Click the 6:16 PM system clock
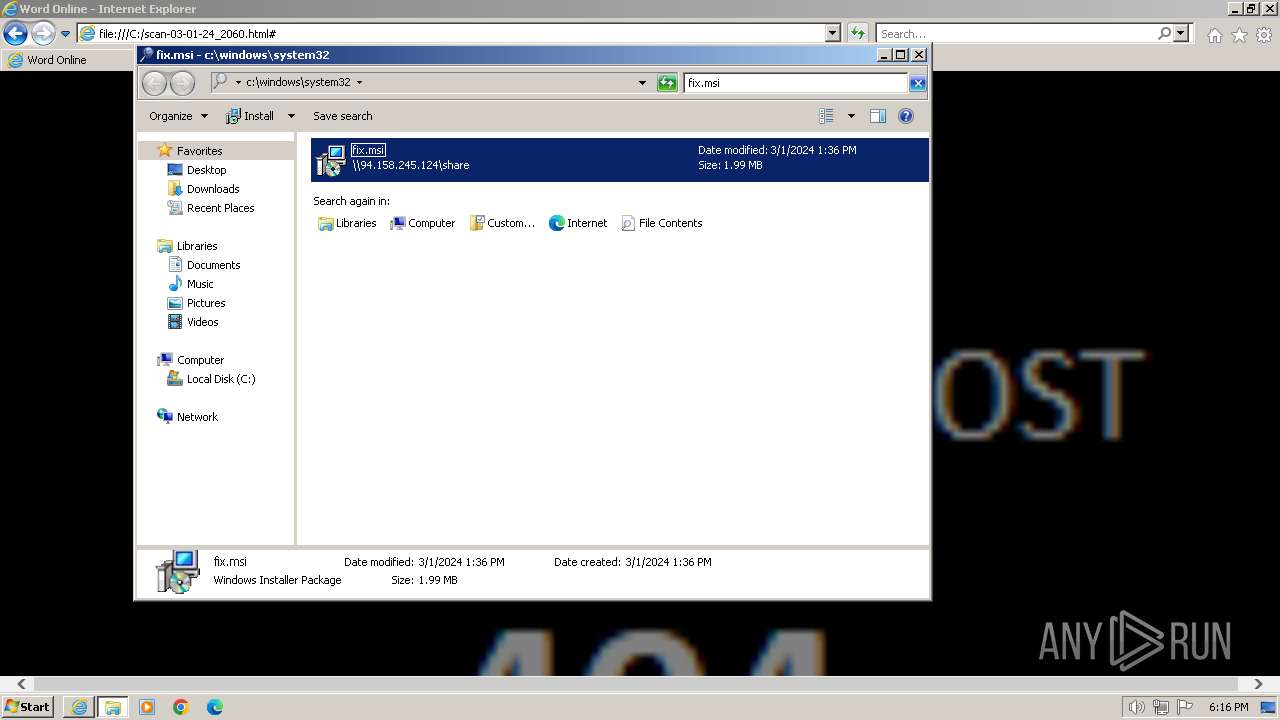This screenshot has height=720, width=1280. (x=1228, y=707)
